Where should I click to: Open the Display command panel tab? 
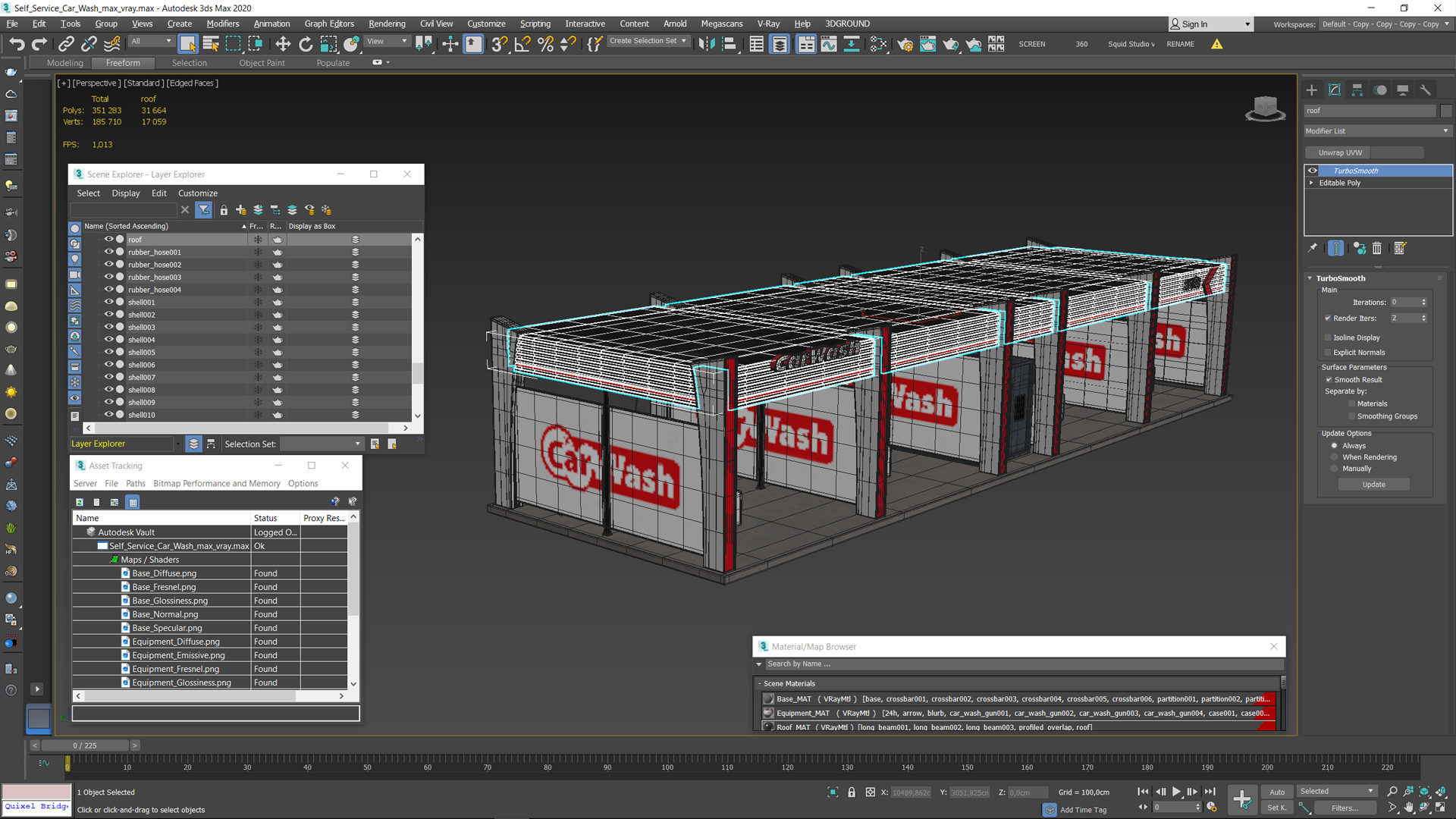tap(1403, 89)
